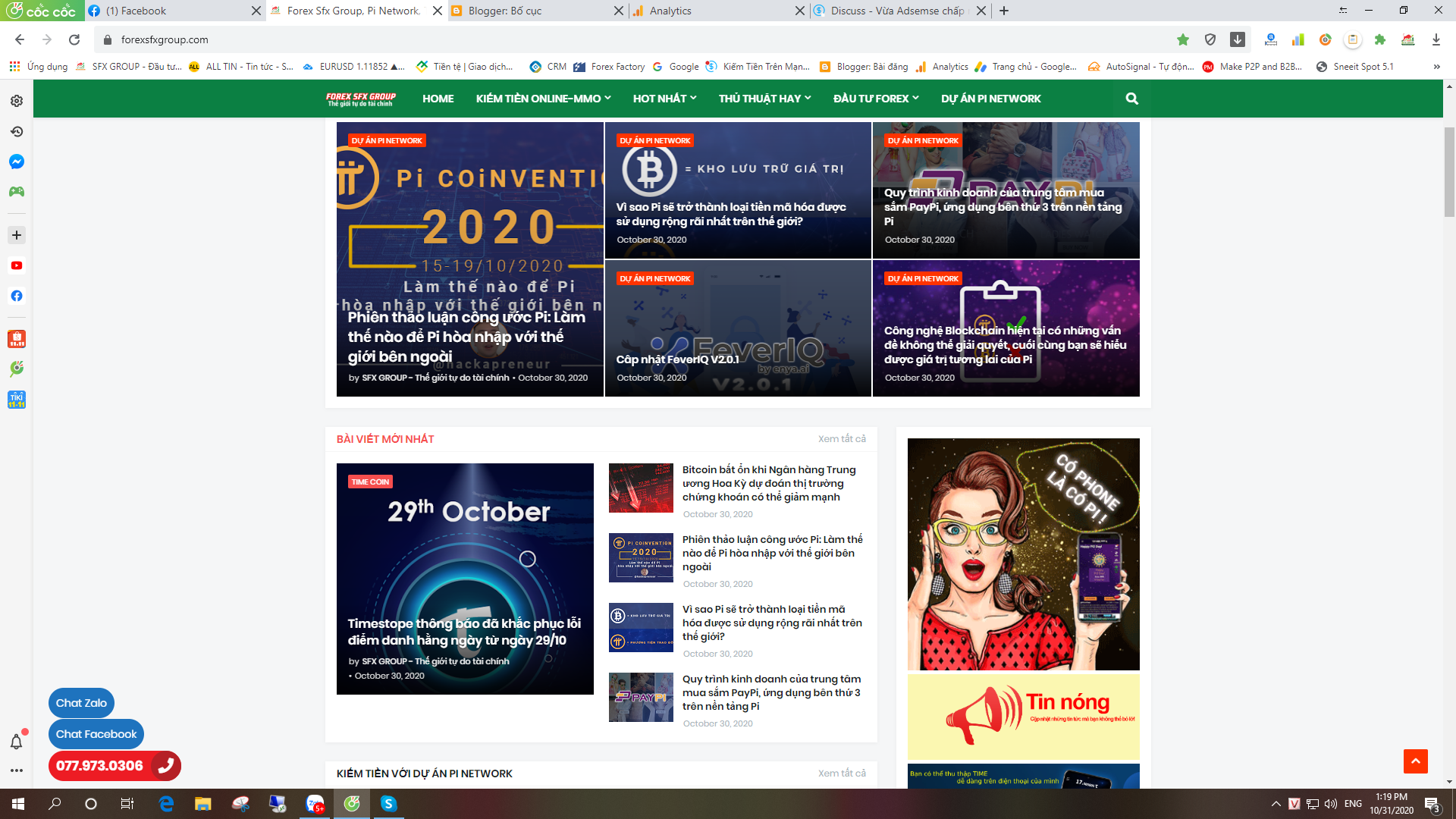Open Skype from the Windows taskbar
Screen dimensions: 1456x819
coord(388,804)
